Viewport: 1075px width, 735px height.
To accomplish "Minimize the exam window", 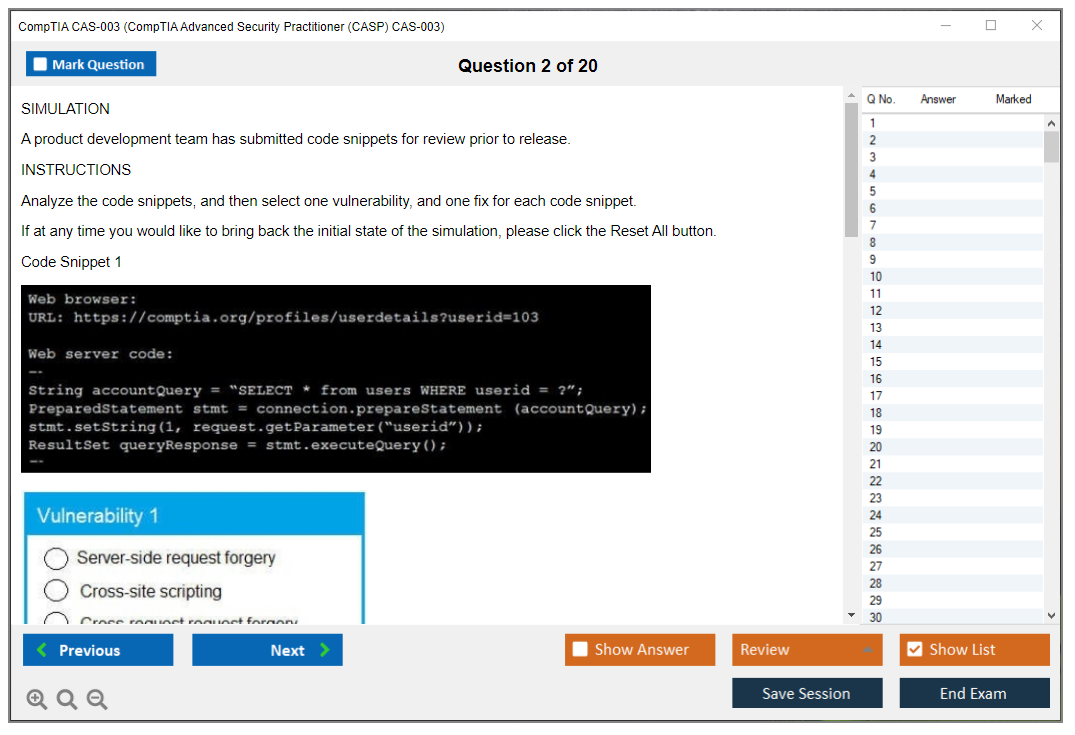I will 945,26.
